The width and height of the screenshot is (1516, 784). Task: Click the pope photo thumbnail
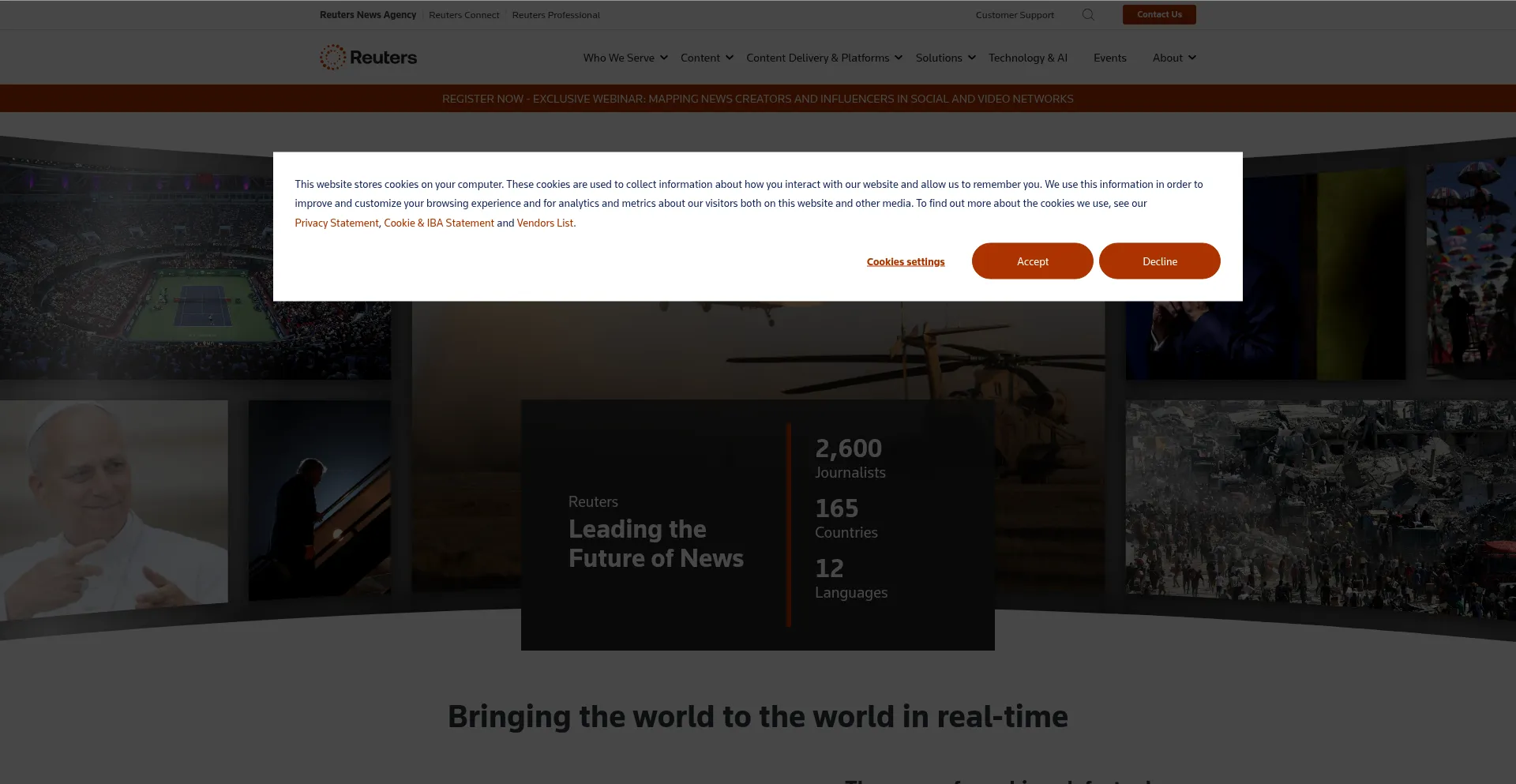pos(114,509)
